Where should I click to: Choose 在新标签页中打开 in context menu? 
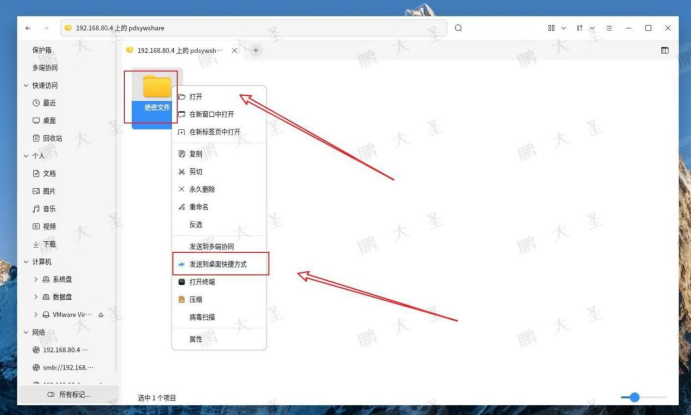[219, 132]
